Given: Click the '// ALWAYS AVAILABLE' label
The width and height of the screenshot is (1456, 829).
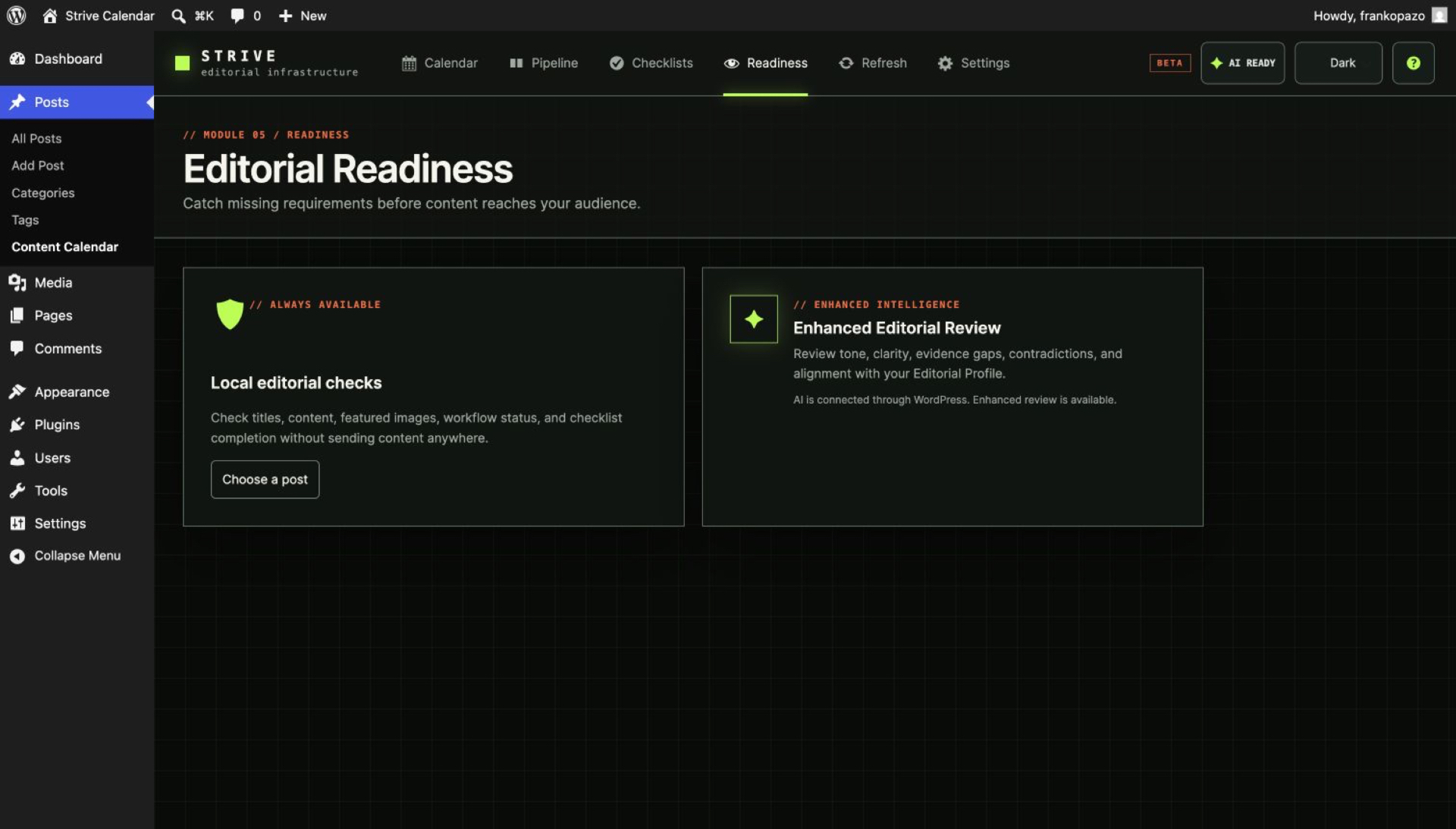Looking at the screenshot, I should 315,305.
